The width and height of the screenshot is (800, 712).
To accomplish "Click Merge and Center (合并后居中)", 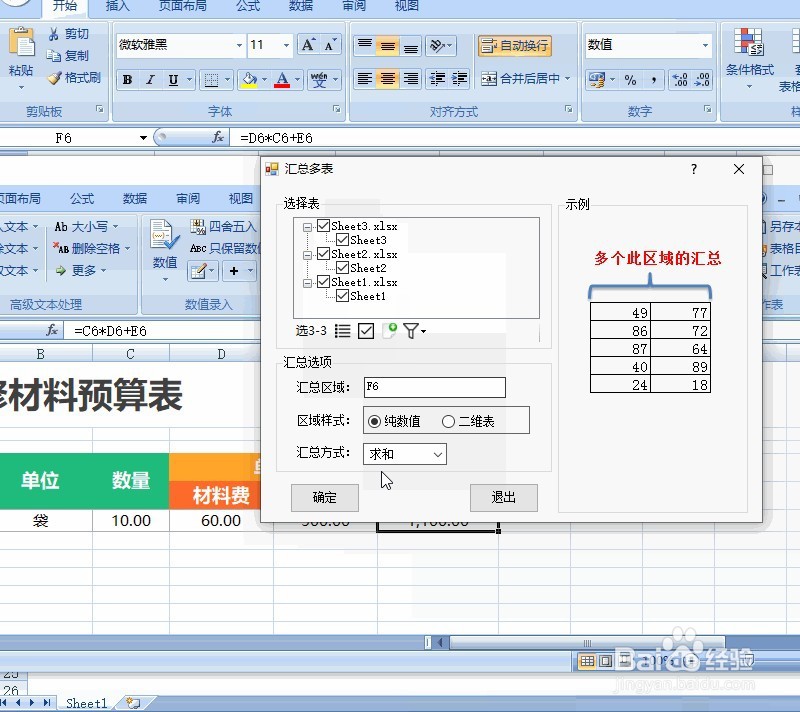I will (520, 79).
